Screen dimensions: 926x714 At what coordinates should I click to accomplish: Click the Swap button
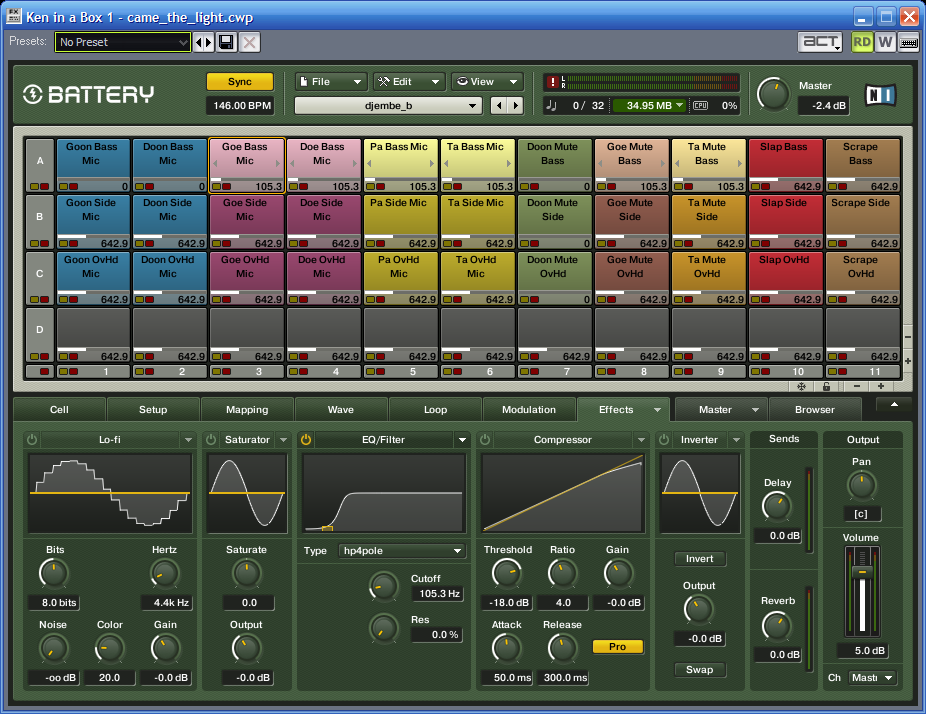point(700,670)
